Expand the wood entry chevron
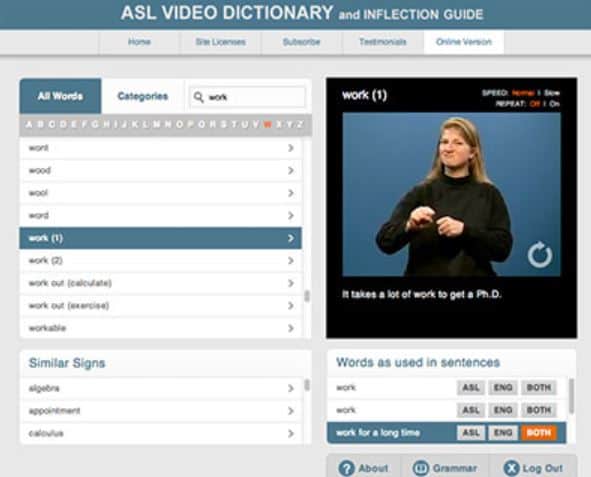The image size is (591, 477). pyautogui.click(x=291, y=171)
